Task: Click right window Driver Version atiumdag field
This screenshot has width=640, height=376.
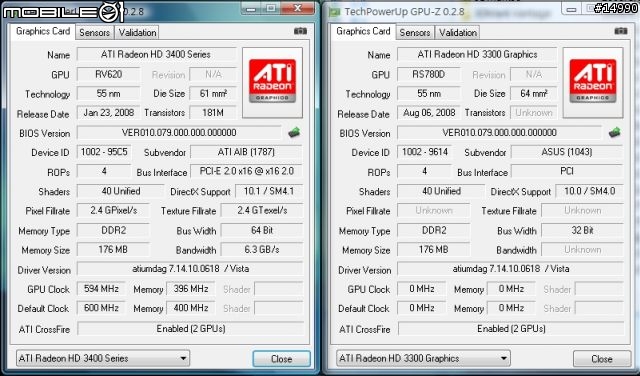Action: pos(511,269)
